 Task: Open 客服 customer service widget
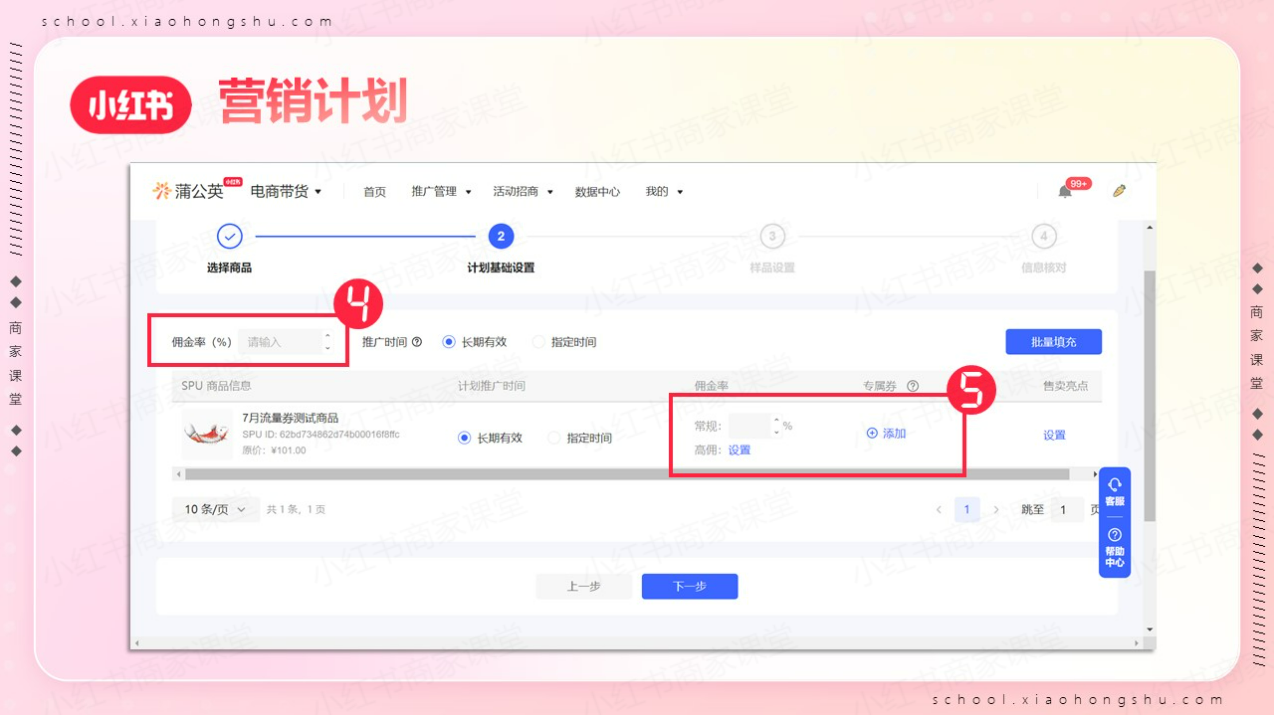point(1114,492)
